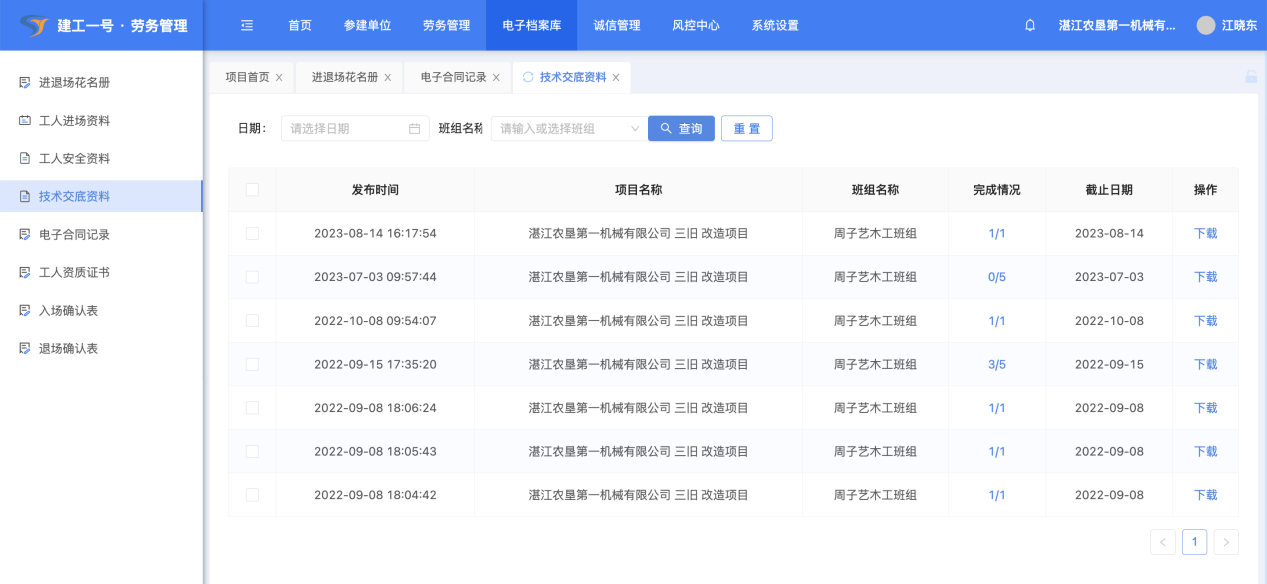This screenshot has height=584, width=1267.
Task: Click the refresh icon on 技术交底资料 tab
Action: [x=528, y=77]
